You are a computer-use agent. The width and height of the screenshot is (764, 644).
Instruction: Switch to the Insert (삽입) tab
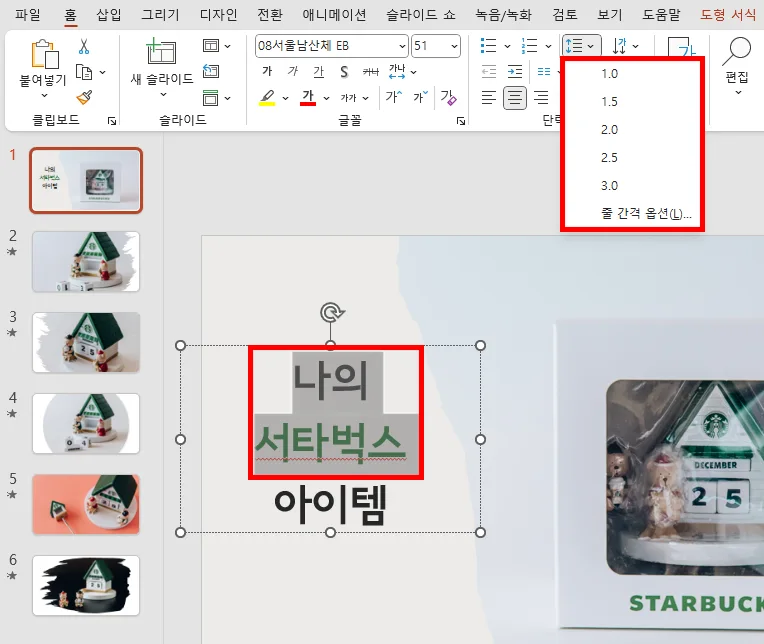click(109, 15)
